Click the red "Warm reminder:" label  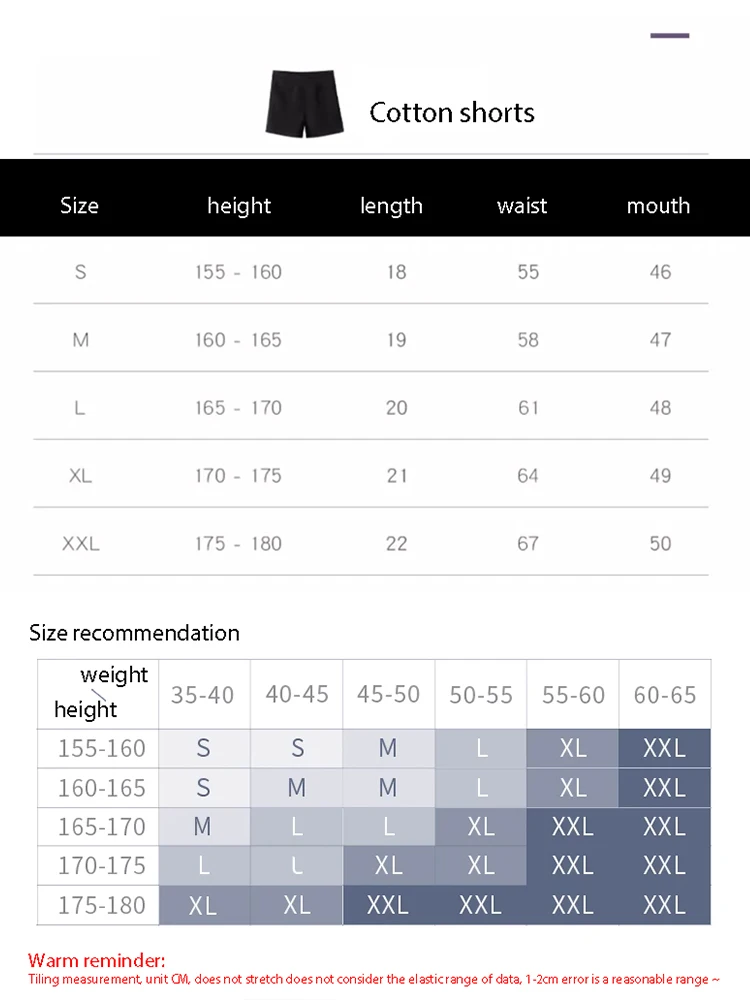pyautogui.click(x=96, y=963)
